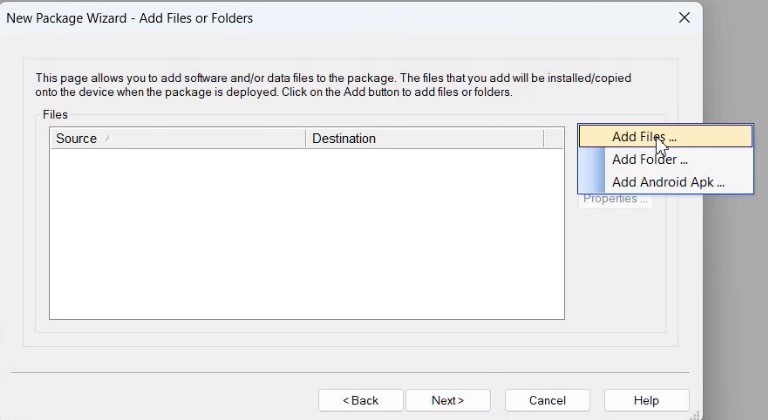Select the Add Folder menu entry
768x420 pixels.
click(x=649, y=159)
